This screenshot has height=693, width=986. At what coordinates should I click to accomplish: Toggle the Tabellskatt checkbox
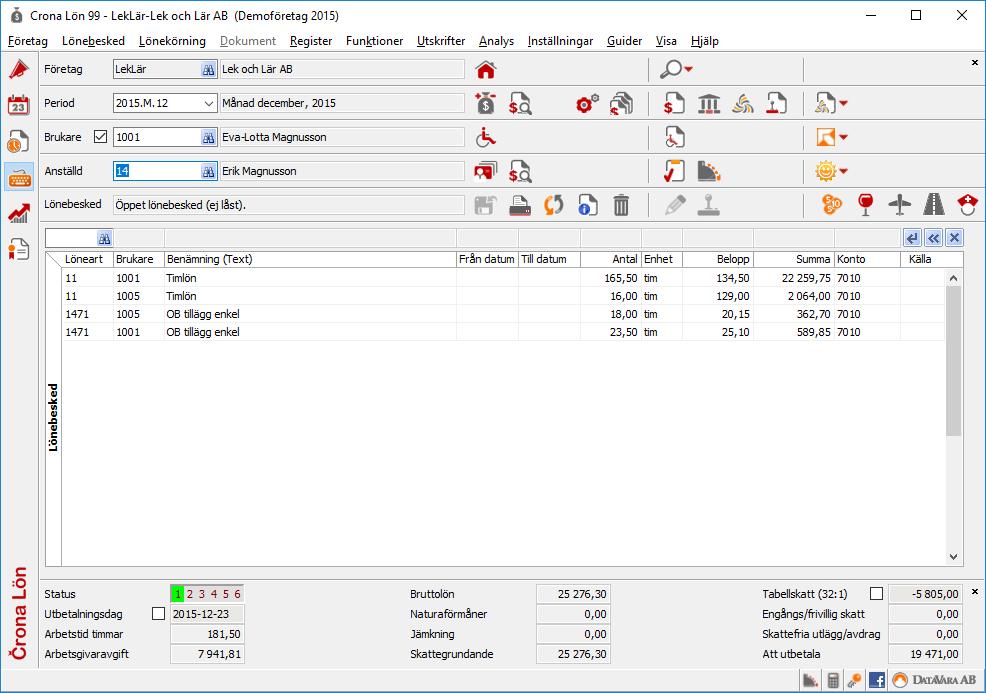(876, 594)
